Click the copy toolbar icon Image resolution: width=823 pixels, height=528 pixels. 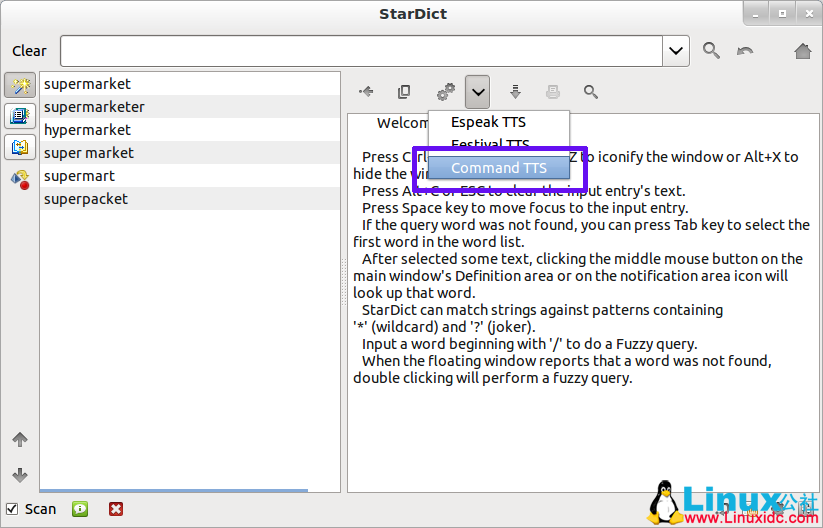[x=404, y=92]
